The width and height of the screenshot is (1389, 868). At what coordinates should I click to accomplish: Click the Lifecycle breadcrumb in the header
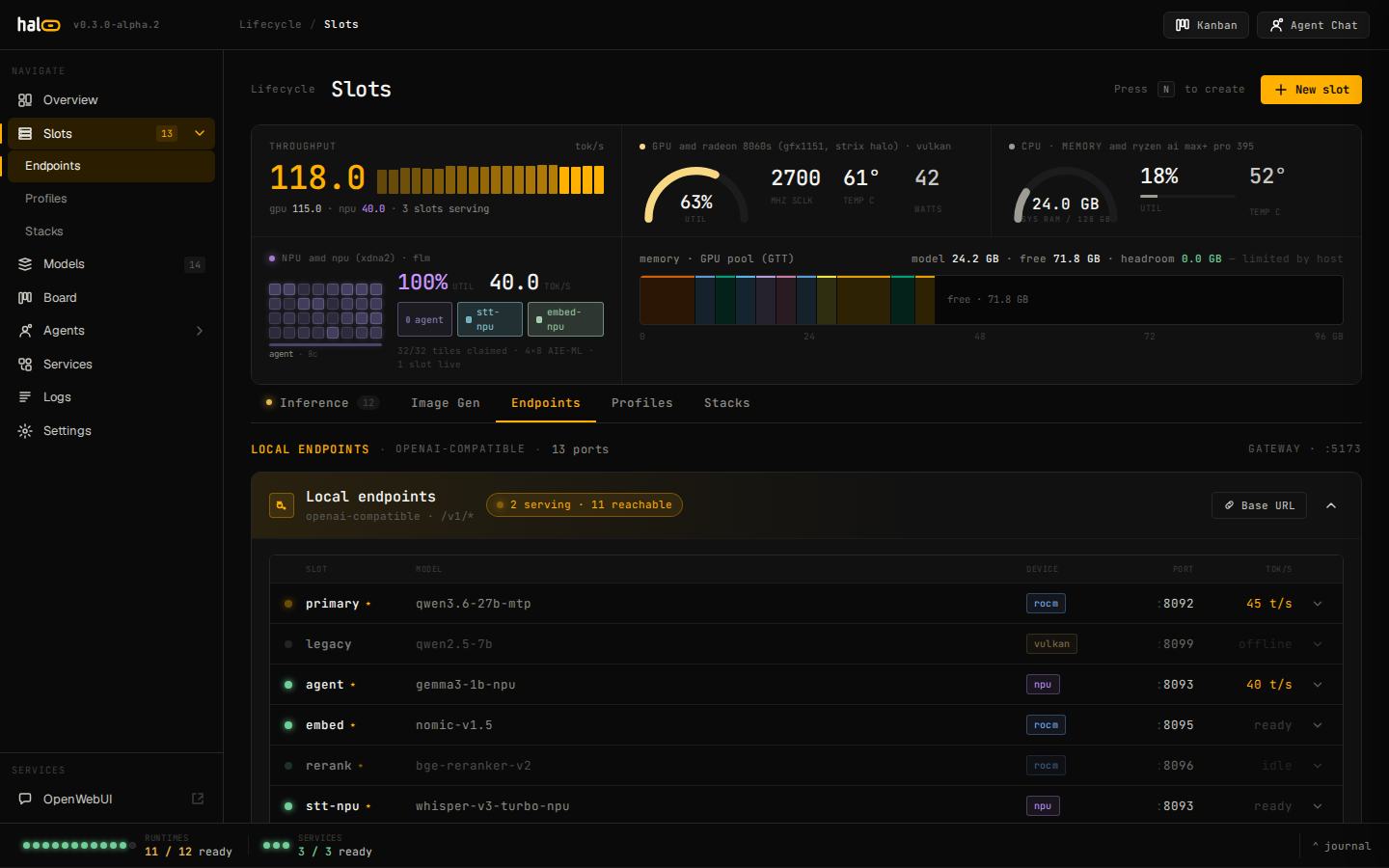pos(270,25)
